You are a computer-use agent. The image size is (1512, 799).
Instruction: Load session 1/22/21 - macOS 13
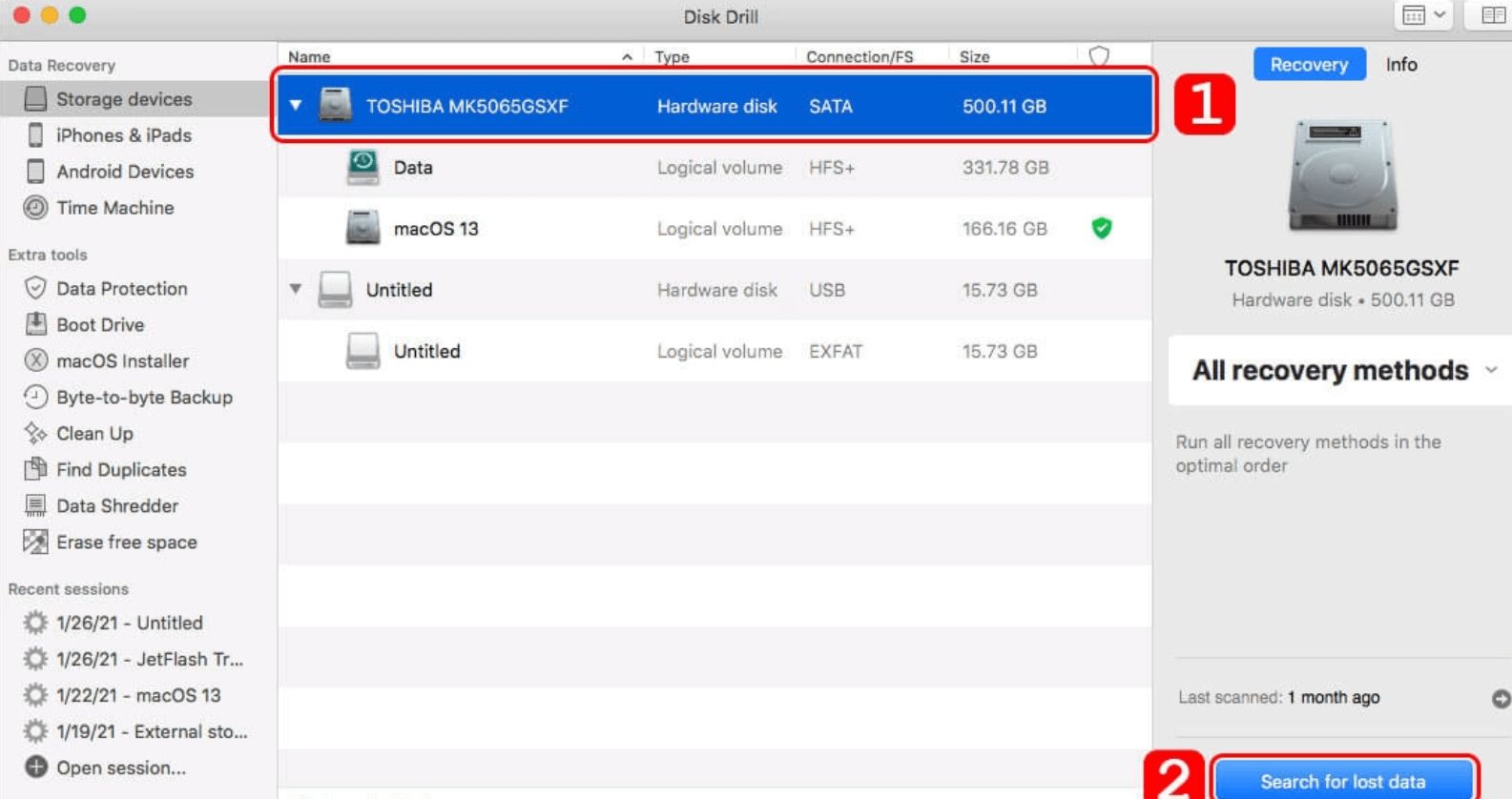click(x=137, y=696)
